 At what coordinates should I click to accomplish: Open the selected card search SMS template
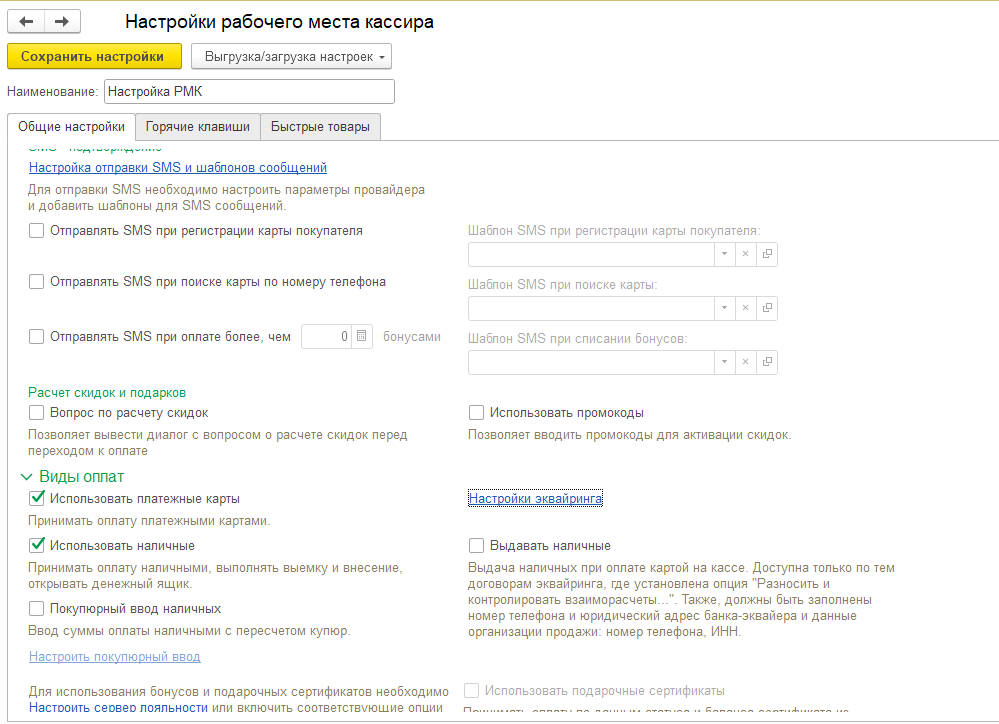767,308
